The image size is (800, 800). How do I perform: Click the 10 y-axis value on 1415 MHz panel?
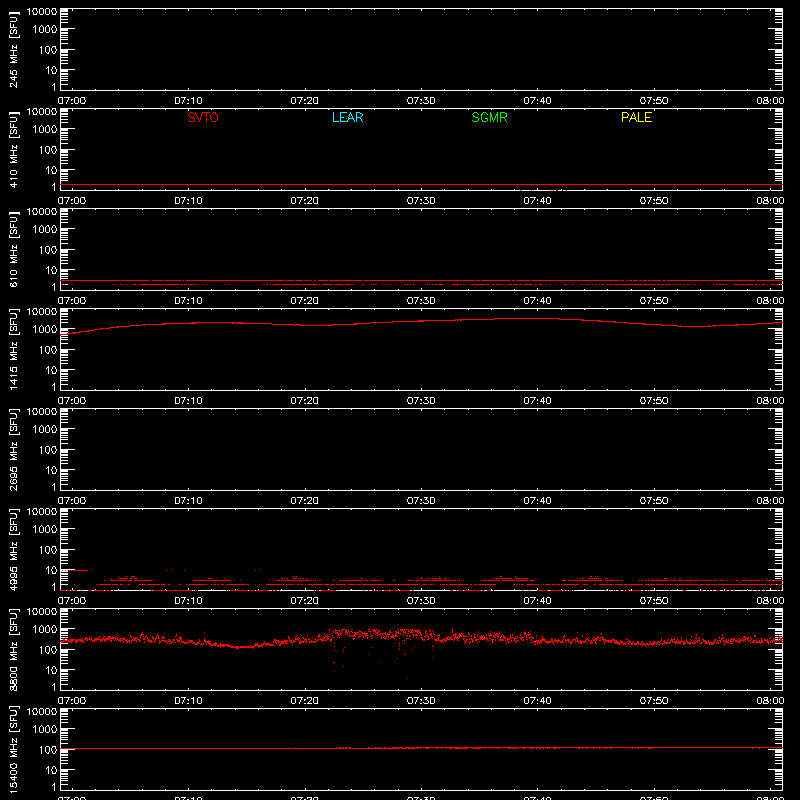(x=52, y=370)
